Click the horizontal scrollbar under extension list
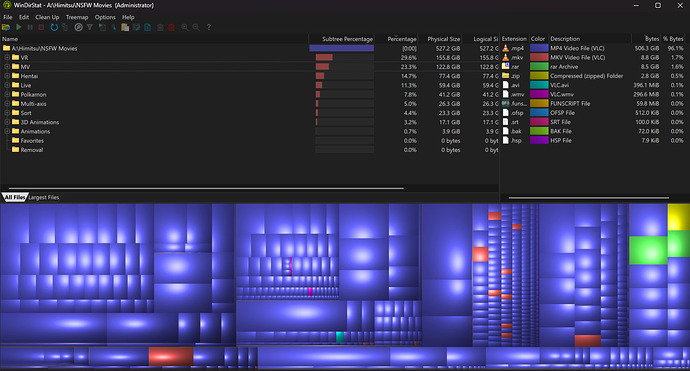The image size is (690, 371). pos(589,198)
